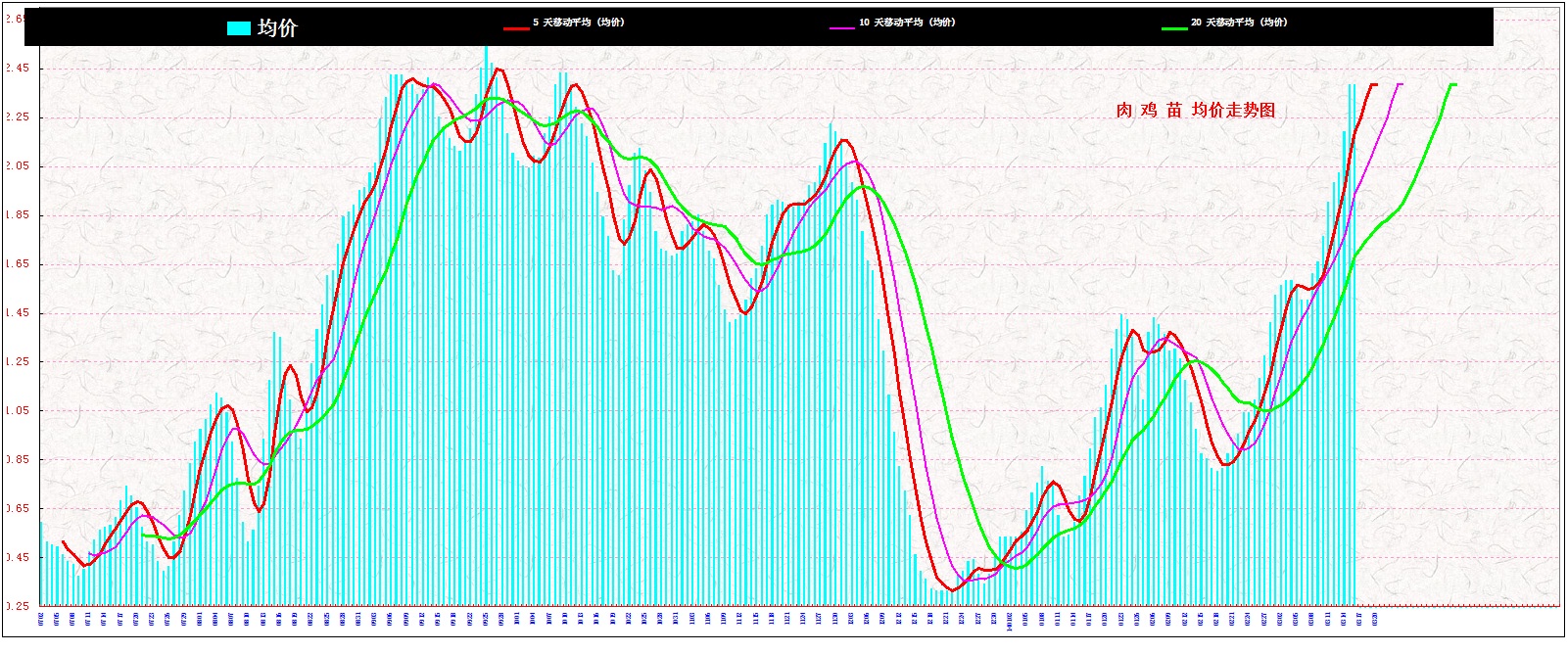The image size is (1568, 653).
Task: Click the right end of the magenta 10-day line
Action: pos(1401,85)
